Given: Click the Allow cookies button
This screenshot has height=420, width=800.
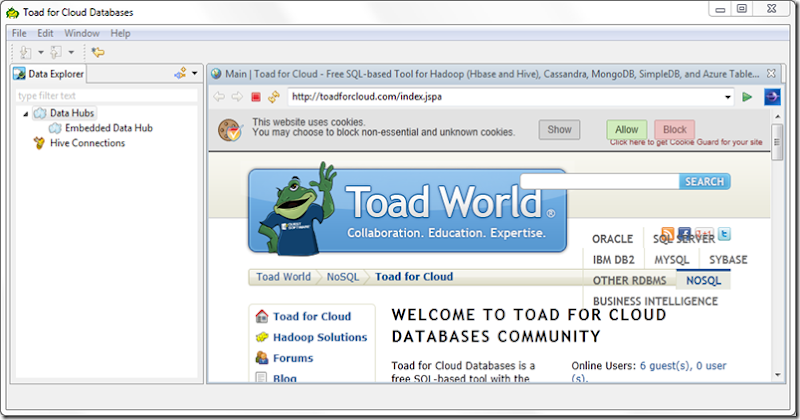Looking at the screenshot, I should pos(627,130).
